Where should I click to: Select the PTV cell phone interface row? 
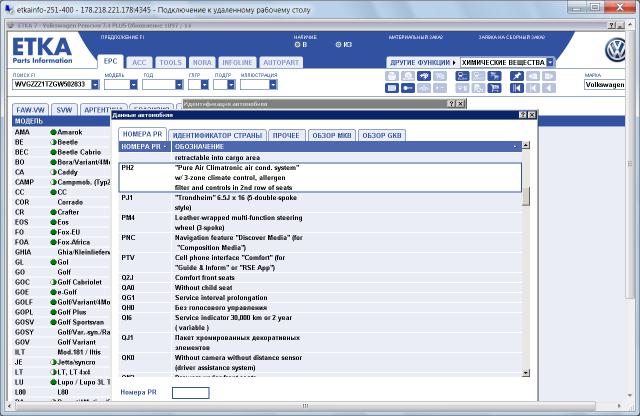click(x=320, y=263)
